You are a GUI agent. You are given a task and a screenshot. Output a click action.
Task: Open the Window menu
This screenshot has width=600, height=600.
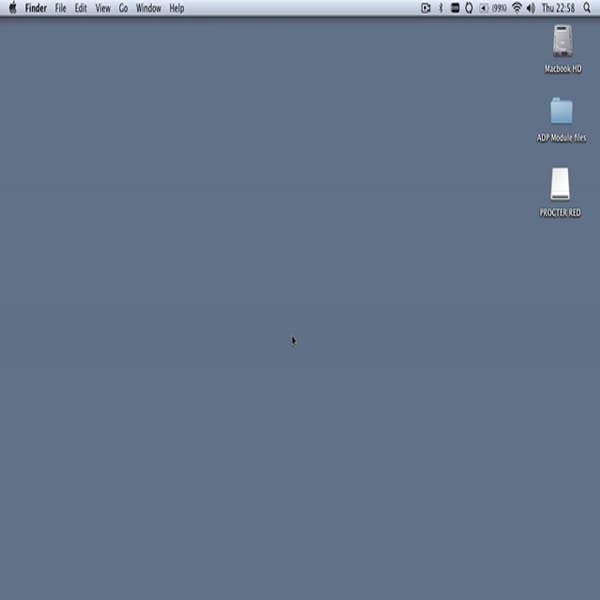click(x=148, y=8)
